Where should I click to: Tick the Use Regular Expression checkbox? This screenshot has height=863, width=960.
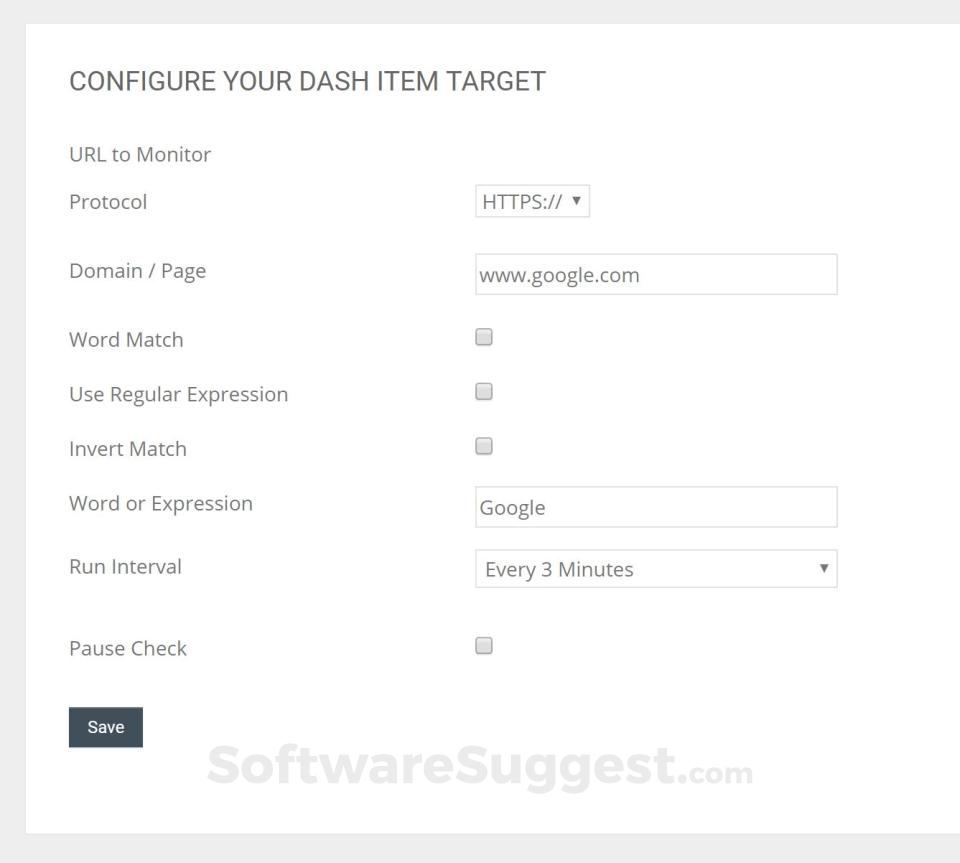(484, 392)
